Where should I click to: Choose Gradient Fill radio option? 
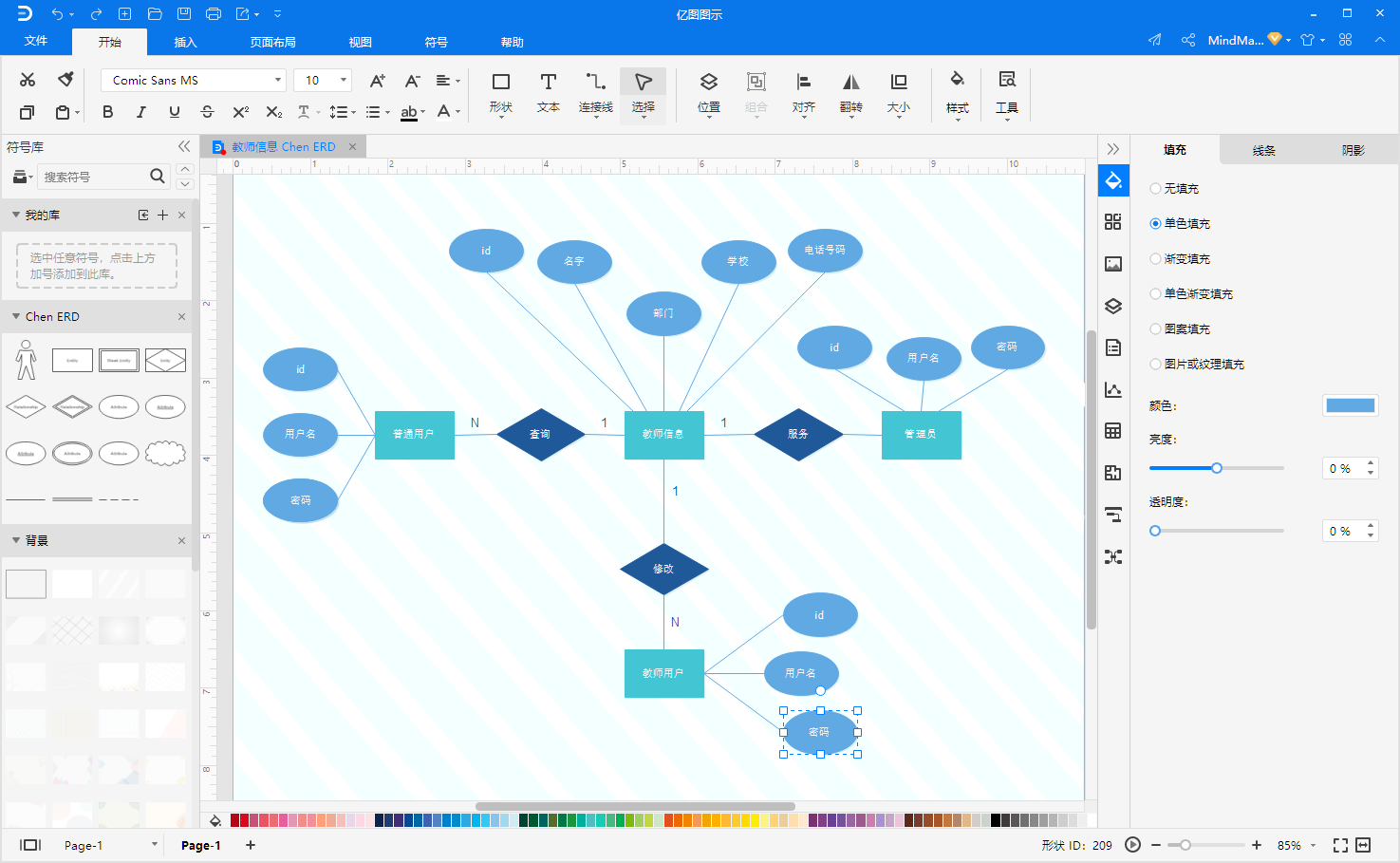pyautogui.click(x=1155, y=259)
